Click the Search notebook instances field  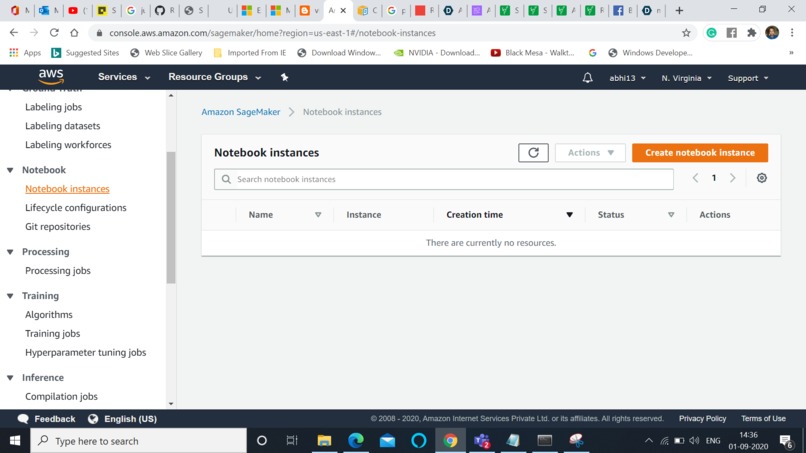click(444, 179)
